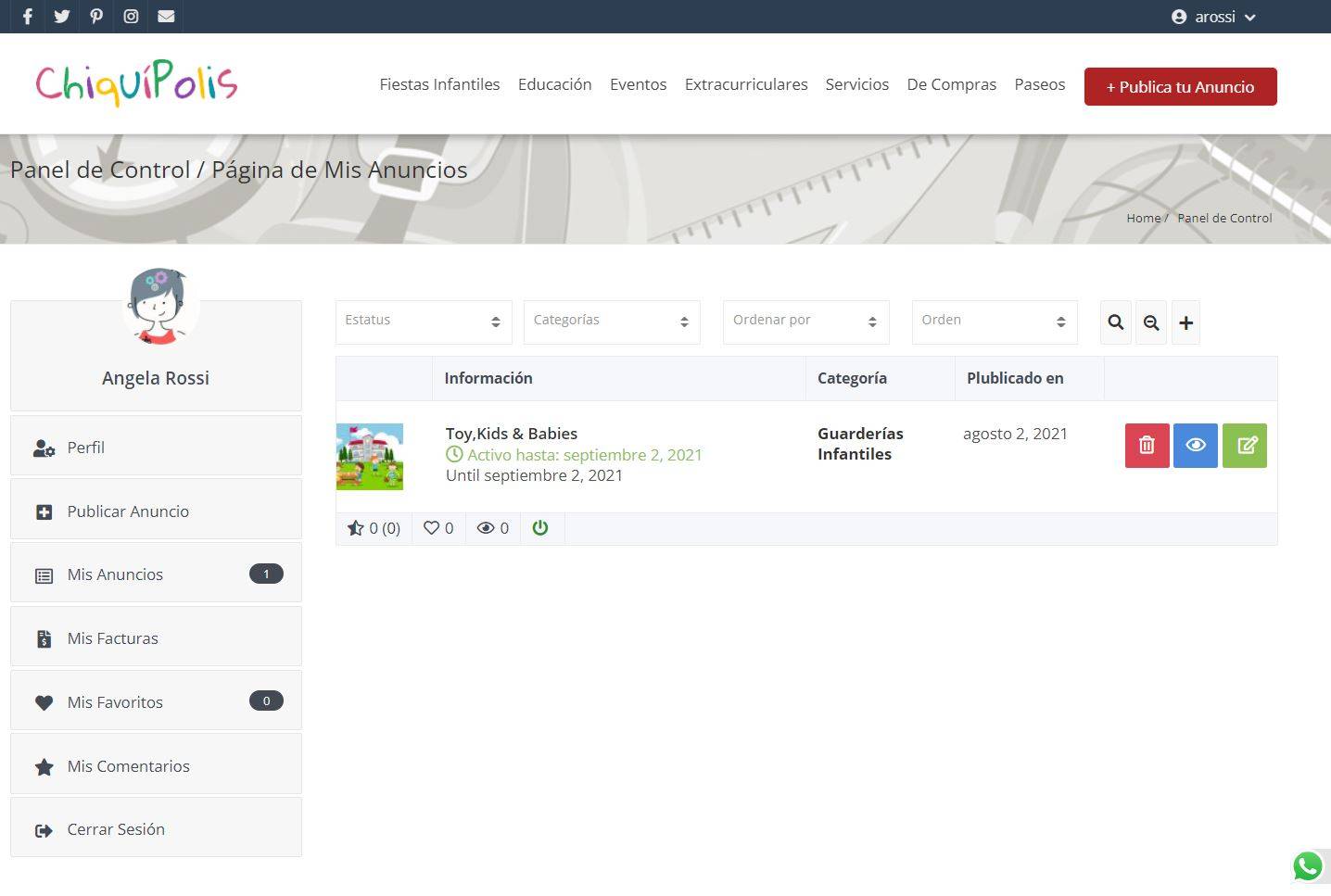
Task: Click the plus add-listing icon button
Action: (1185, 322)
